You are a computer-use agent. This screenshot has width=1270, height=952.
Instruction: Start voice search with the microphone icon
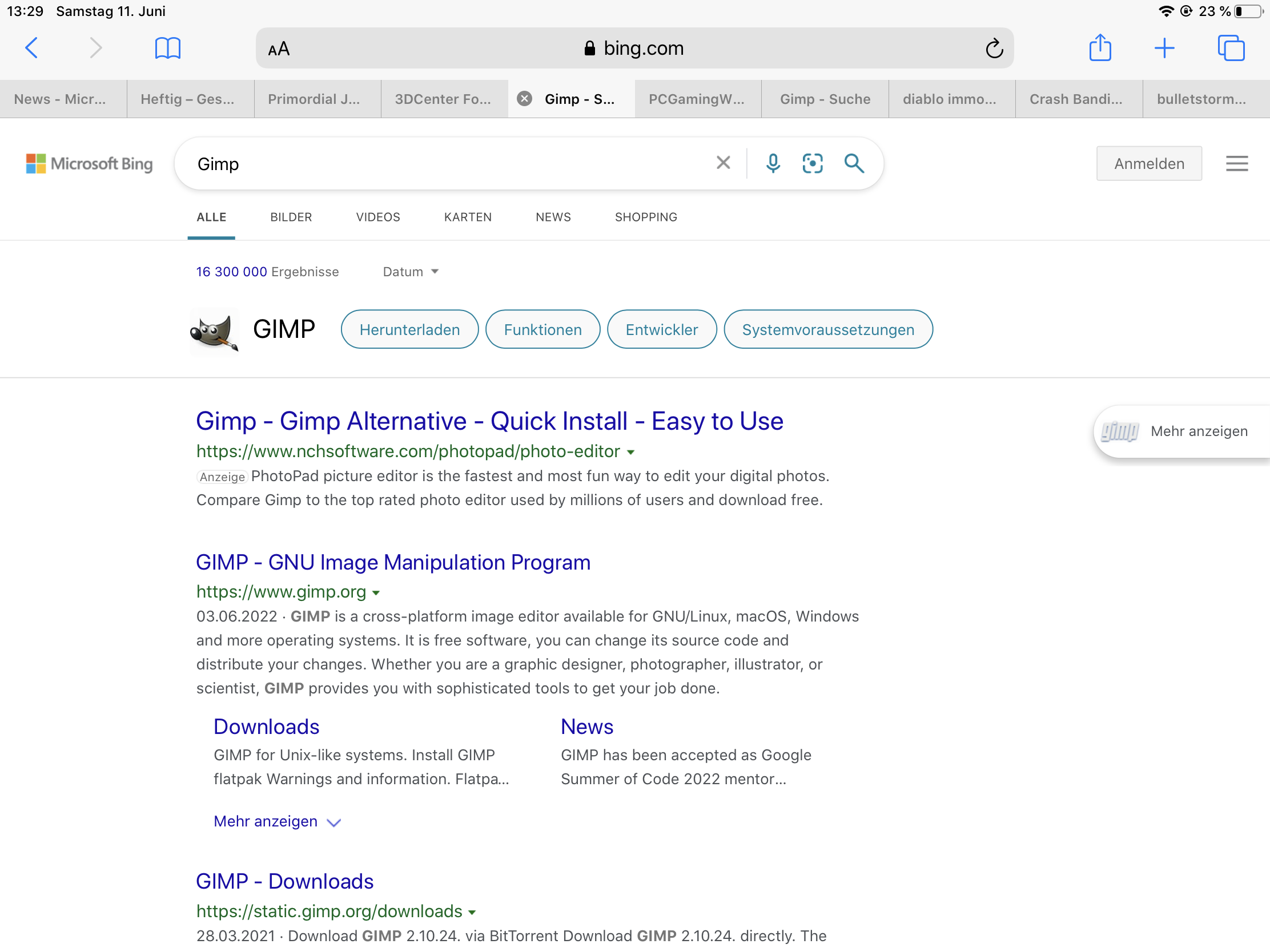[x=773, y=164]
